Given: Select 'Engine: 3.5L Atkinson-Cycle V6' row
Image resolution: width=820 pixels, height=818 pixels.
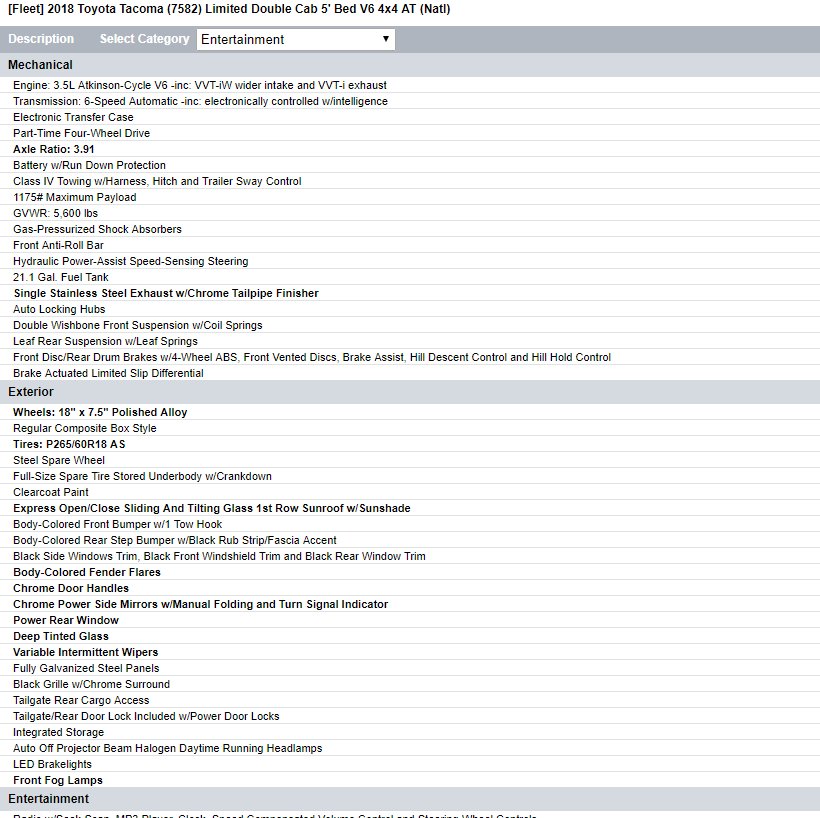Looking at the screenshot, I should [410, 85].
